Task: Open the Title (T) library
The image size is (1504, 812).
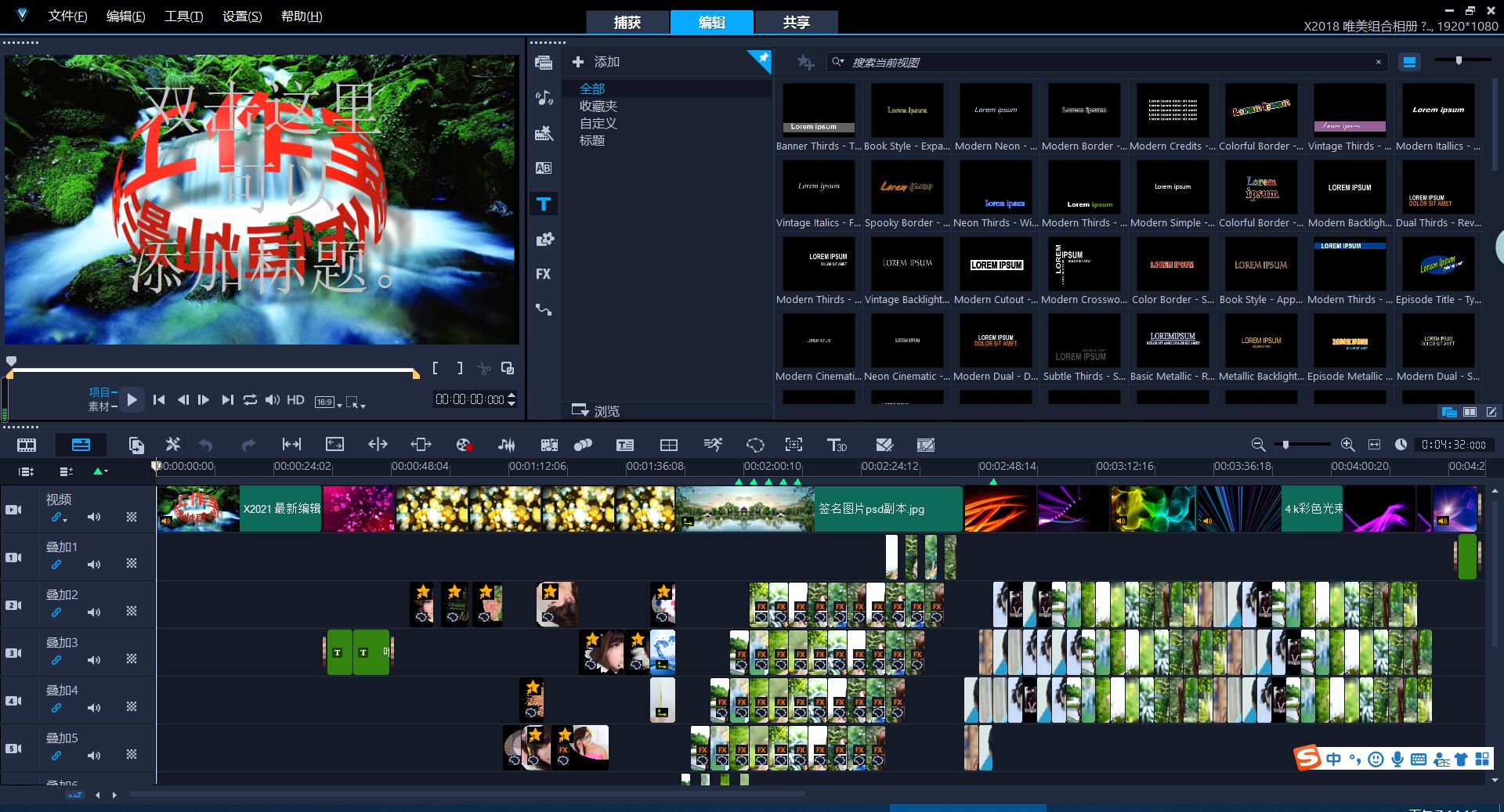Action: 544,204
